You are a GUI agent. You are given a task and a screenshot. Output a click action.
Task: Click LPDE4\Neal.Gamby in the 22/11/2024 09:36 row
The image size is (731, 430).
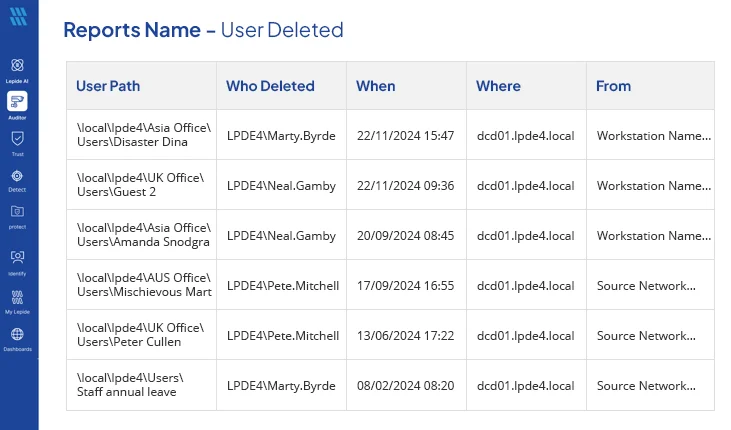point(281,186)
